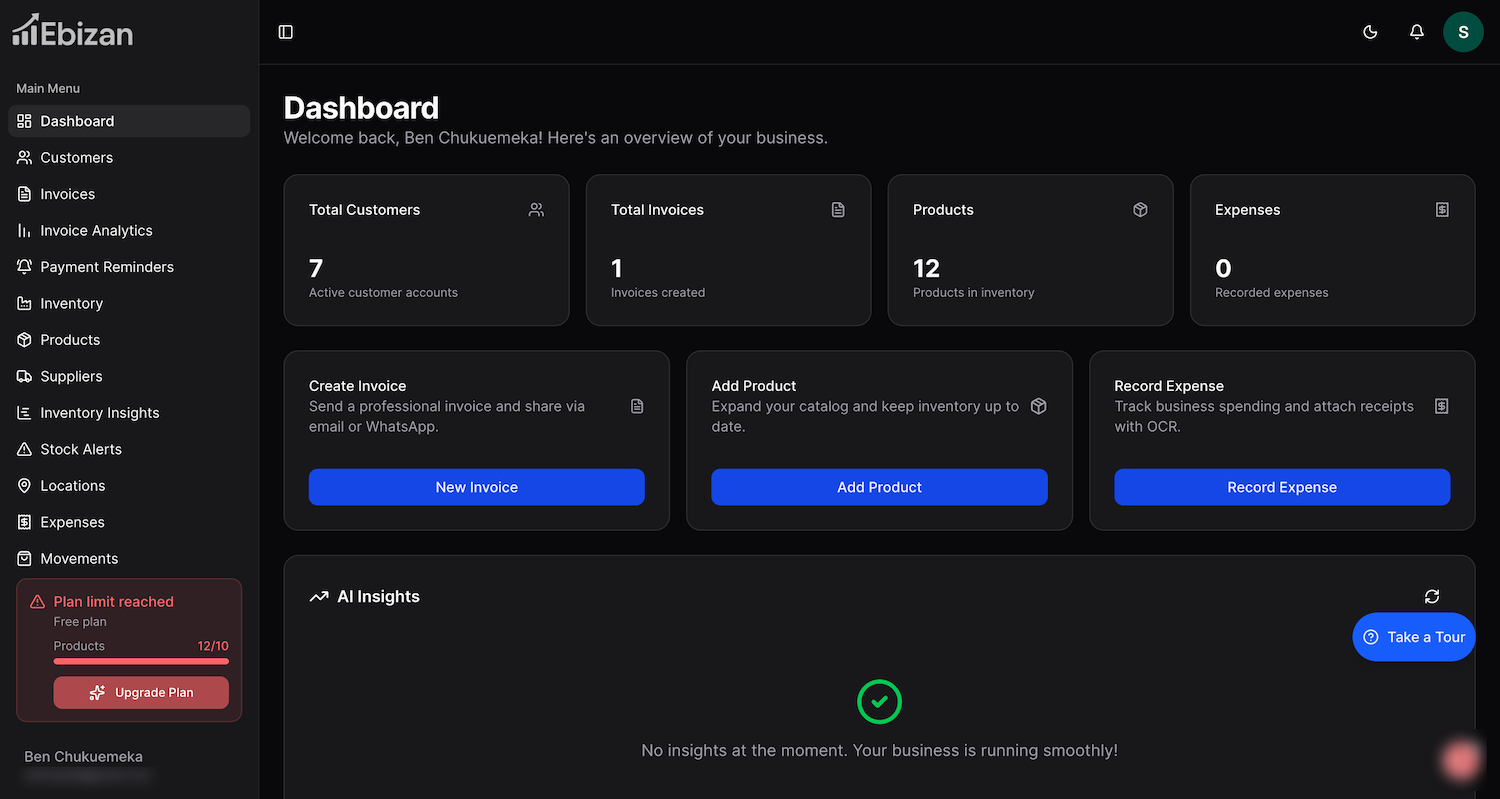Open Payment Reminders from the sidebar
Viewport: 1500px width, 799px height.
click(x=107, y=267)
